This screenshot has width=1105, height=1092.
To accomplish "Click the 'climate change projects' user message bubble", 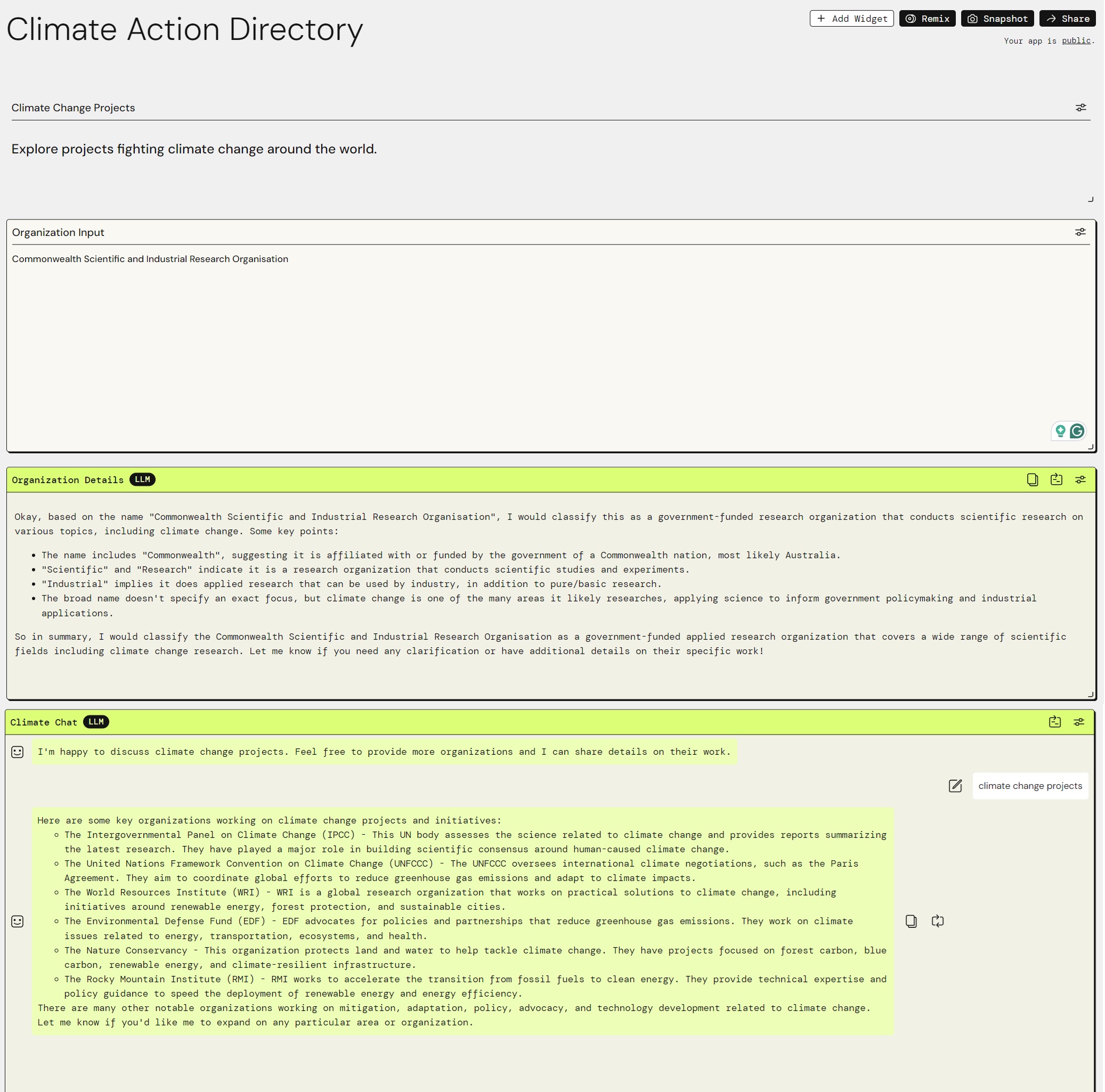I will 1029,786.
